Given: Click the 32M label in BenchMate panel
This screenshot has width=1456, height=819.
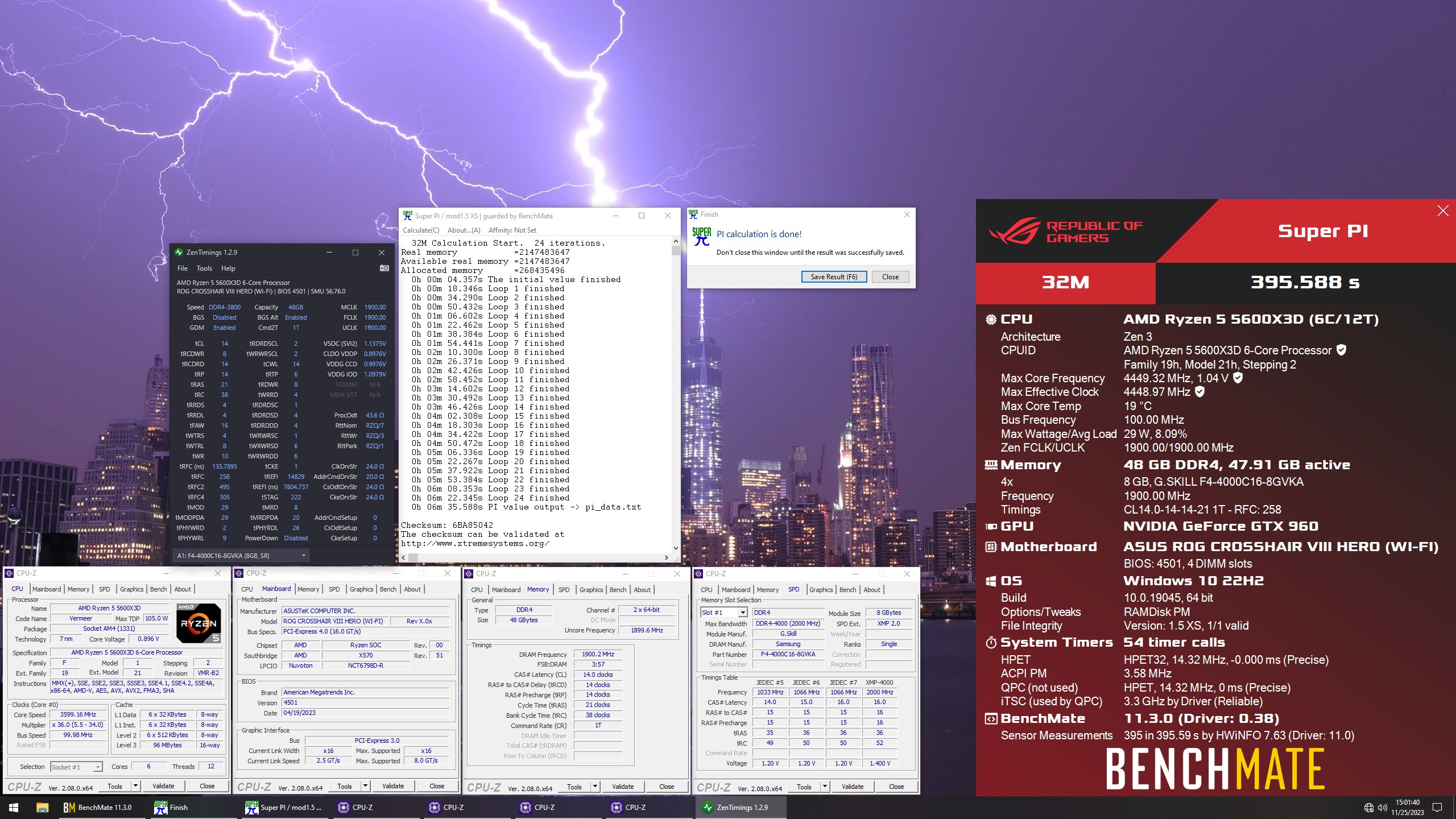Looking at the screenshot, I should point(1065,282).
